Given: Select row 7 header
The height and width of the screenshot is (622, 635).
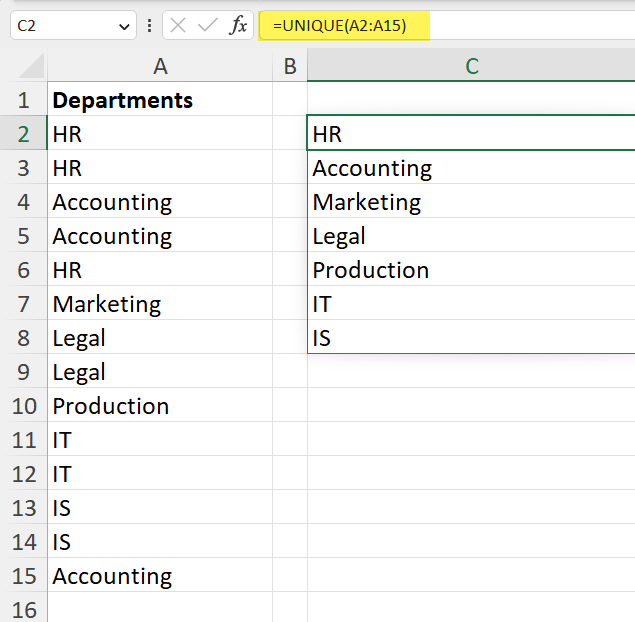Looking at the screenshot, I should tap(23, 304).
